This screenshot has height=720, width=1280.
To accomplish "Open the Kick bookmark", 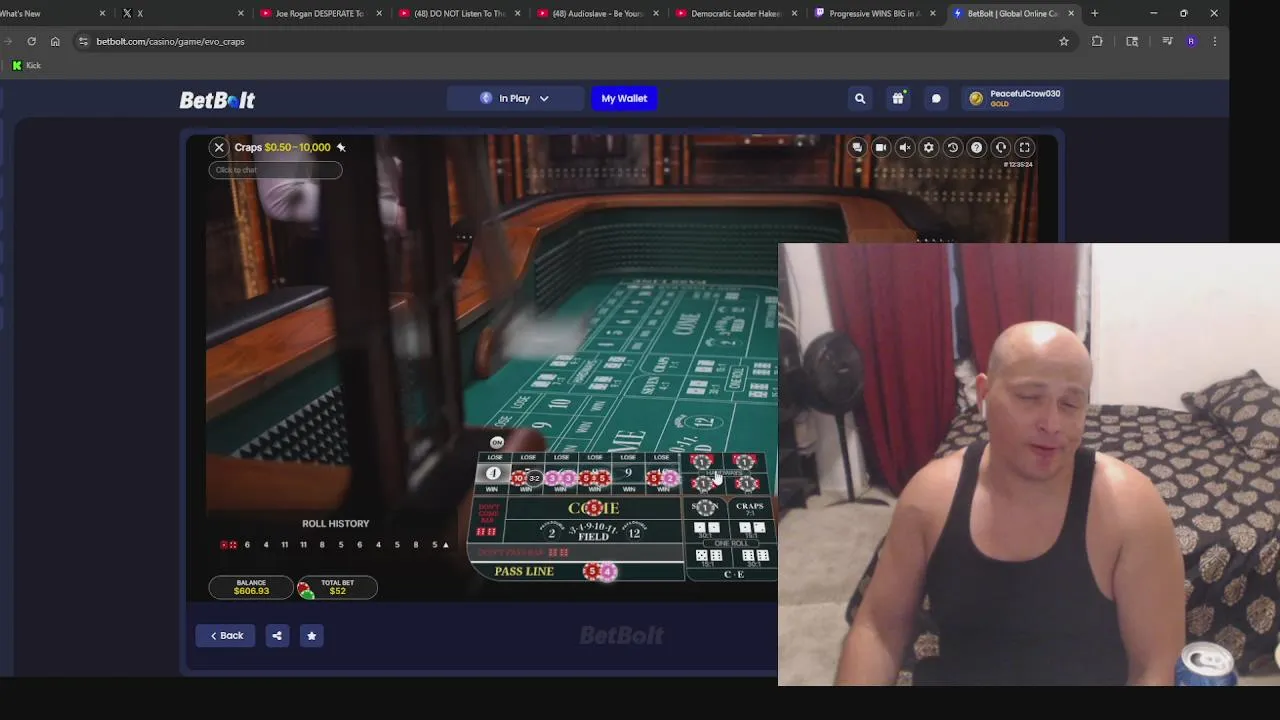I will click(x=27, y=65).
